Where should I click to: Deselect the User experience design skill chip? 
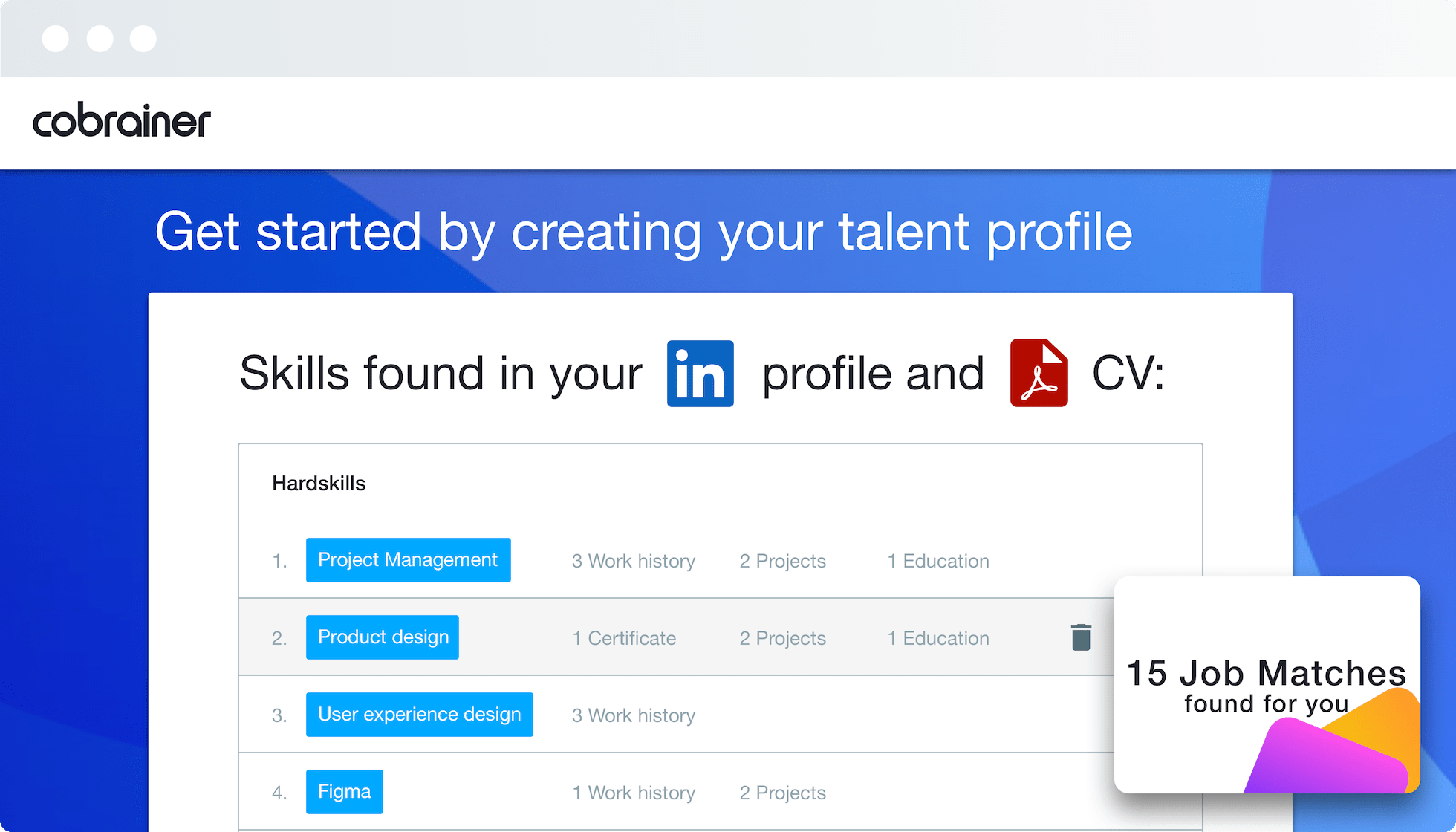coord(419,714)
